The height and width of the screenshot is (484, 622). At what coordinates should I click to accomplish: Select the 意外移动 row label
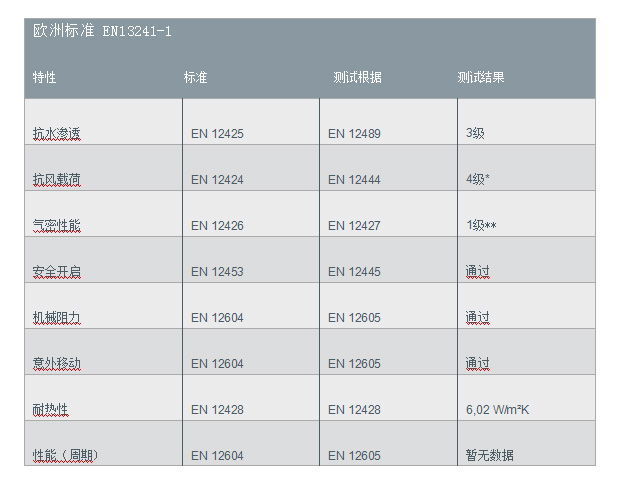pyautogui.click(x=56, y=364)
